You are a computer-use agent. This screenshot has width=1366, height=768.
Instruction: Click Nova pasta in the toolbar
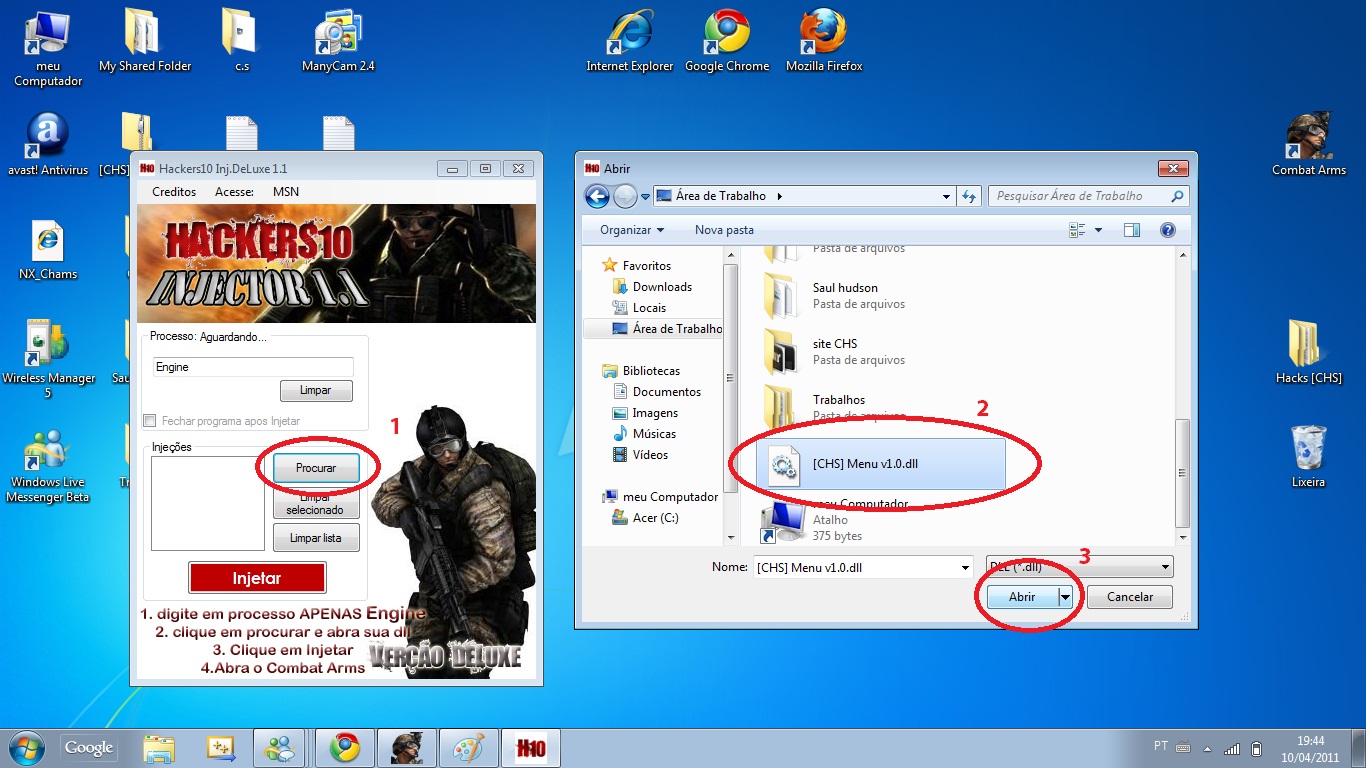pyautogui.click(x=724, y=230)
